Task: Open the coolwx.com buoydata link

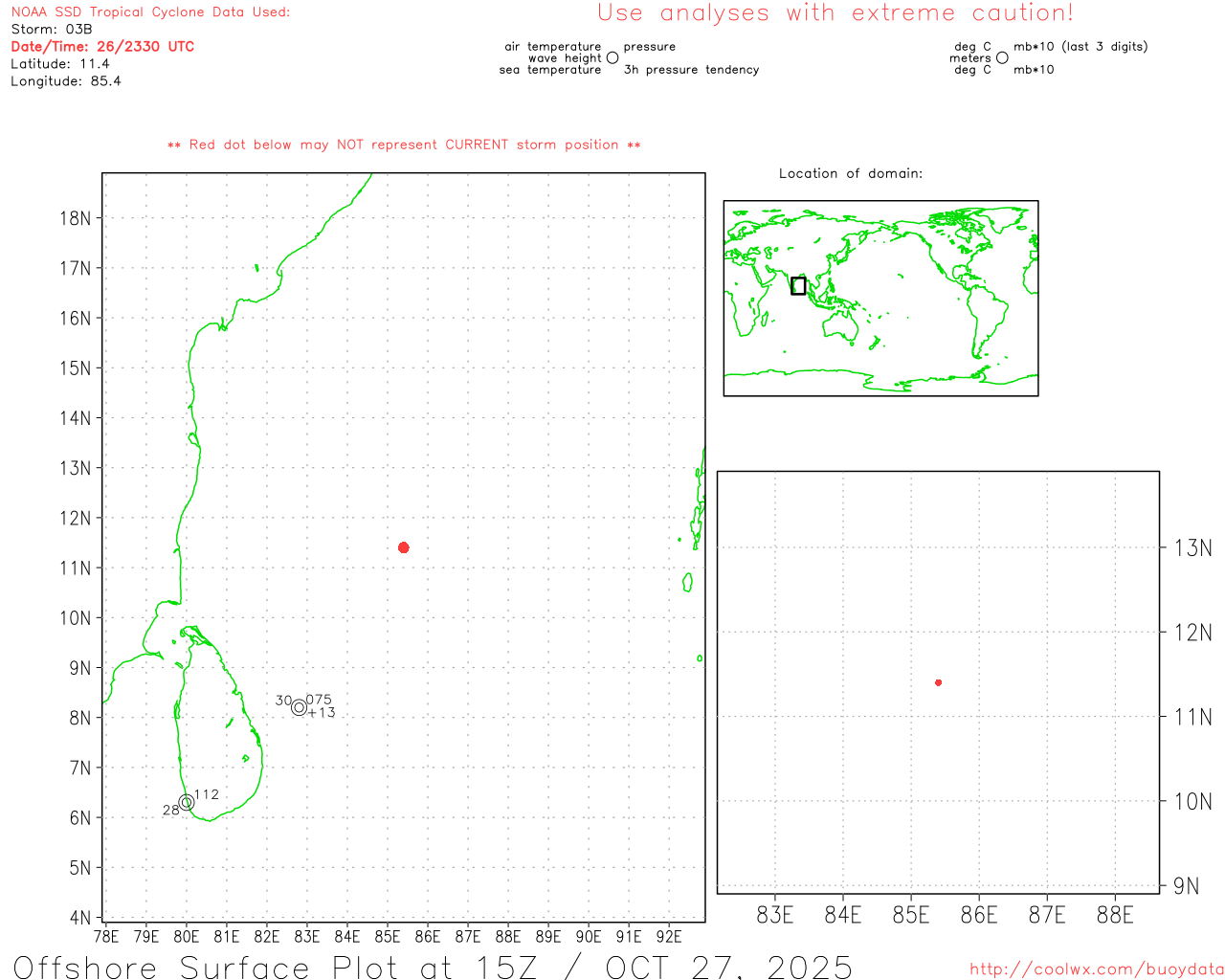Action: click(1096, 969)
